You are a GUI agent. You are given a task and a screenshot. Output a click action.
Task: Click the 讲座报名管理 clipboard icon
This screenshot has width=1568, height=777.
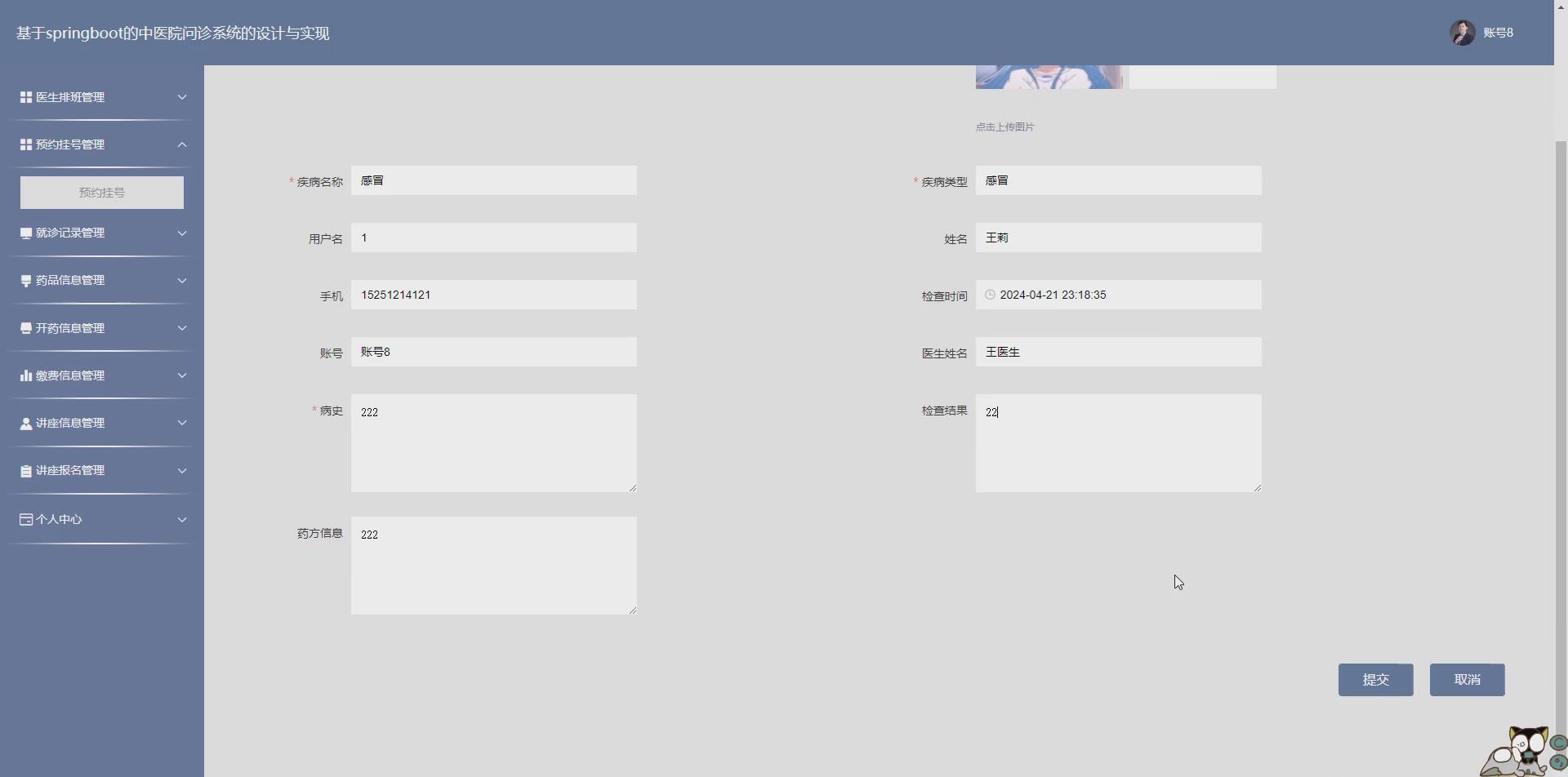[26, 471]
